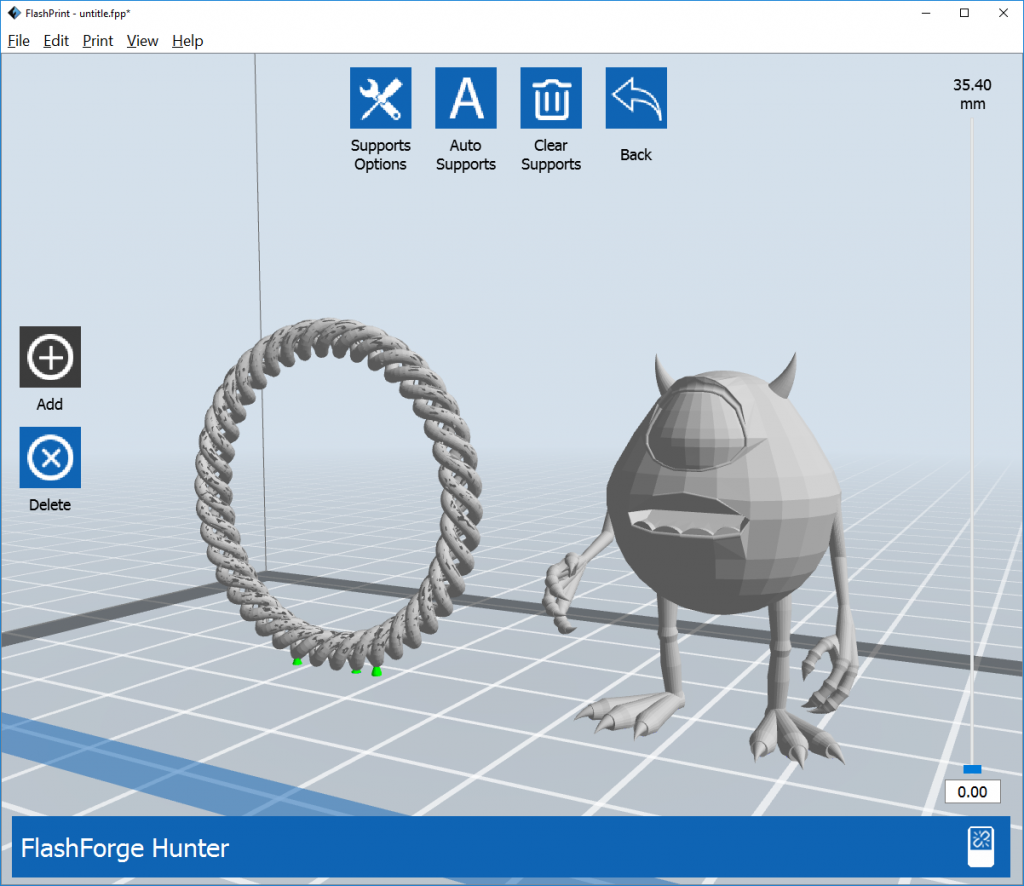The height and width of the screenshot is (886, 1024).
Task: Open the Supports Options tool
Action: [380, 98]
